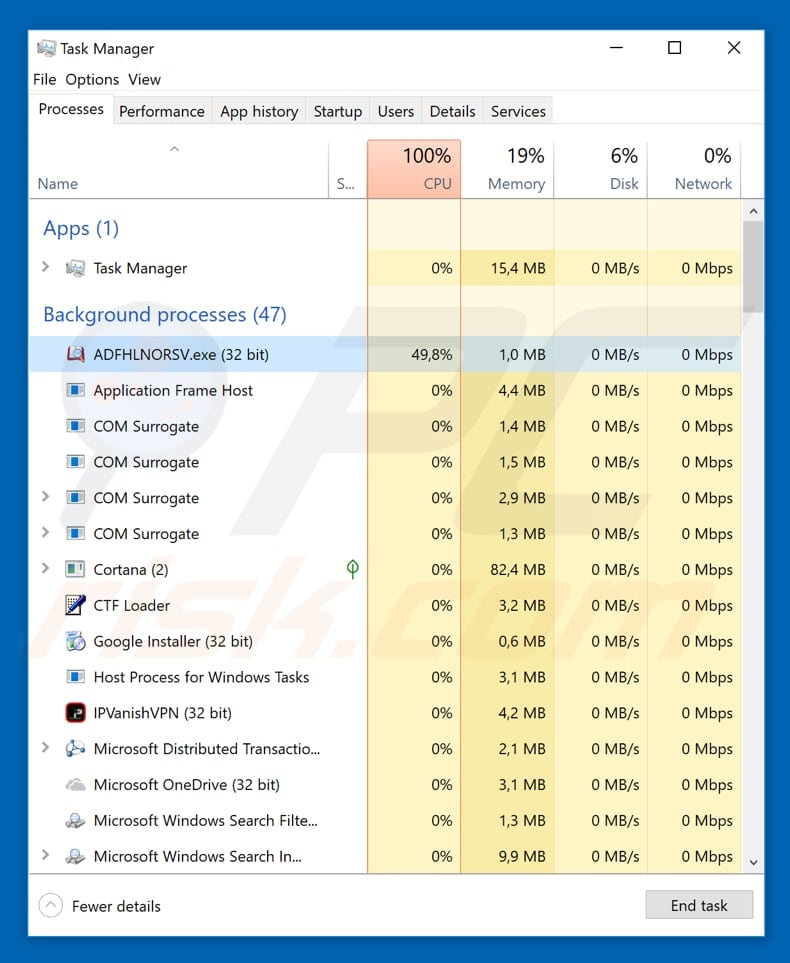Click the Microsoft Distributed Transaction icon

tap(75, 749)
